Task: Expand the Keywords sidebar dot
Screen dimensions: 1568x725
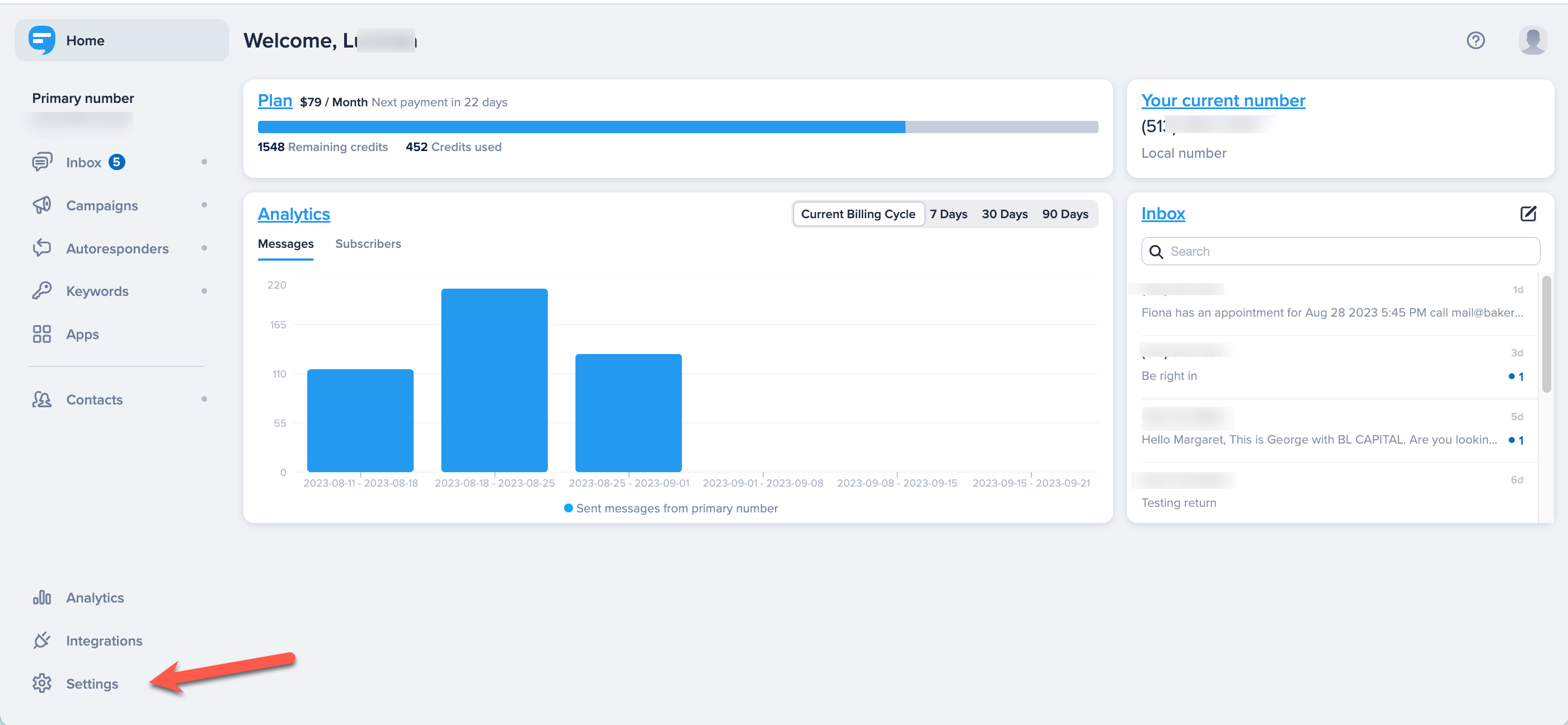Action: tap(204, 291)
